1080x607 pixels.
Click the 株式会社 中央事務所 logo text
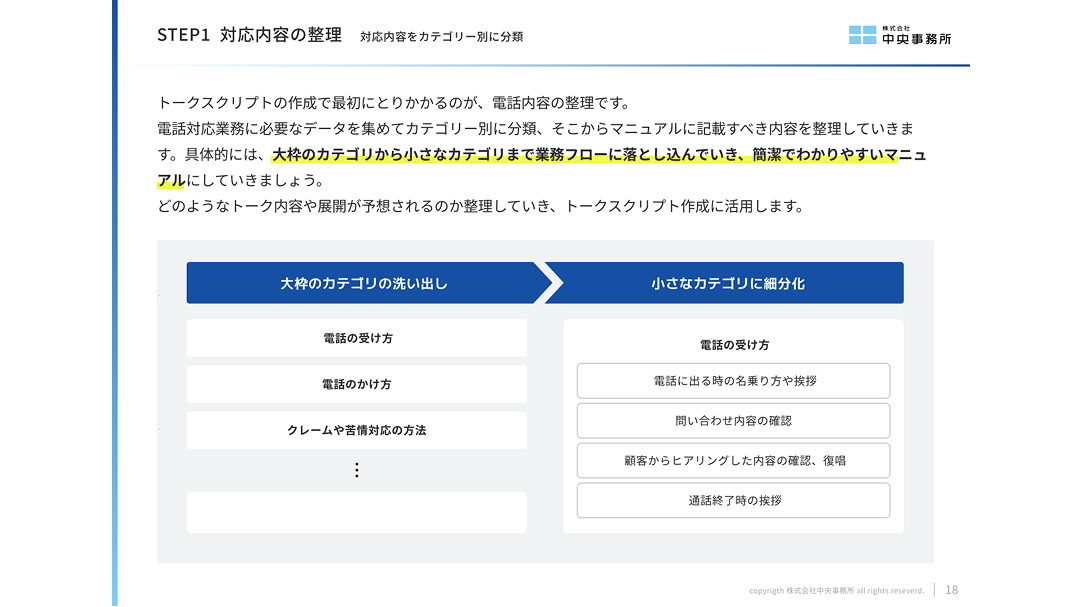[916, 36]
